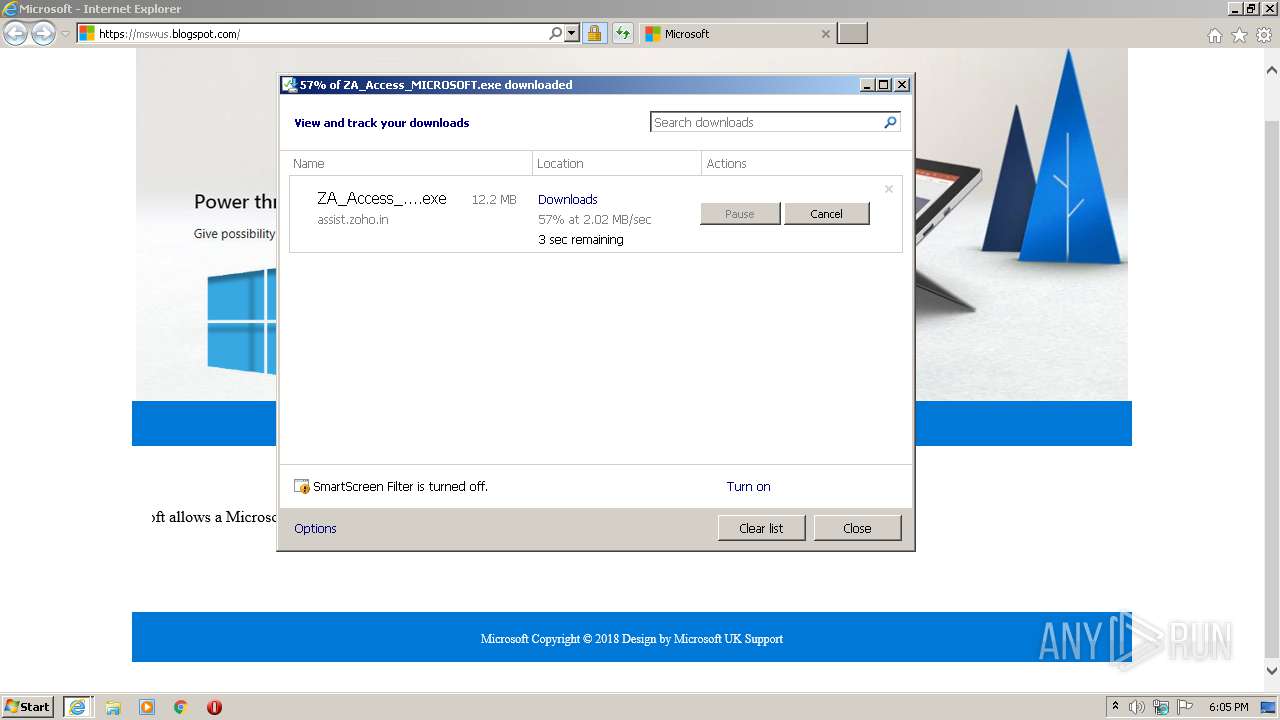
Task: Open download Options link
Action: (315, 529)
